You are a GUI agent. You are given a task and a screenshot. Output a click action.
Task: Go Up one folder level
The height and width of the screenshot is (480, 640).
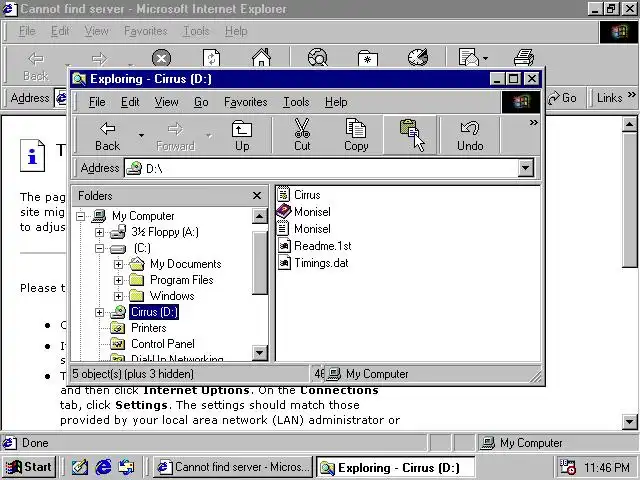[242, 136]
